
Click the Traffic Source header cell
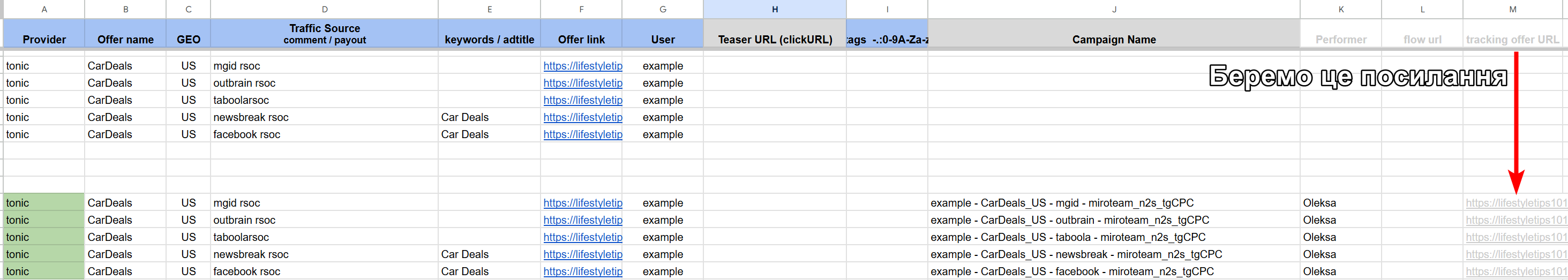(x=325, y=34)
